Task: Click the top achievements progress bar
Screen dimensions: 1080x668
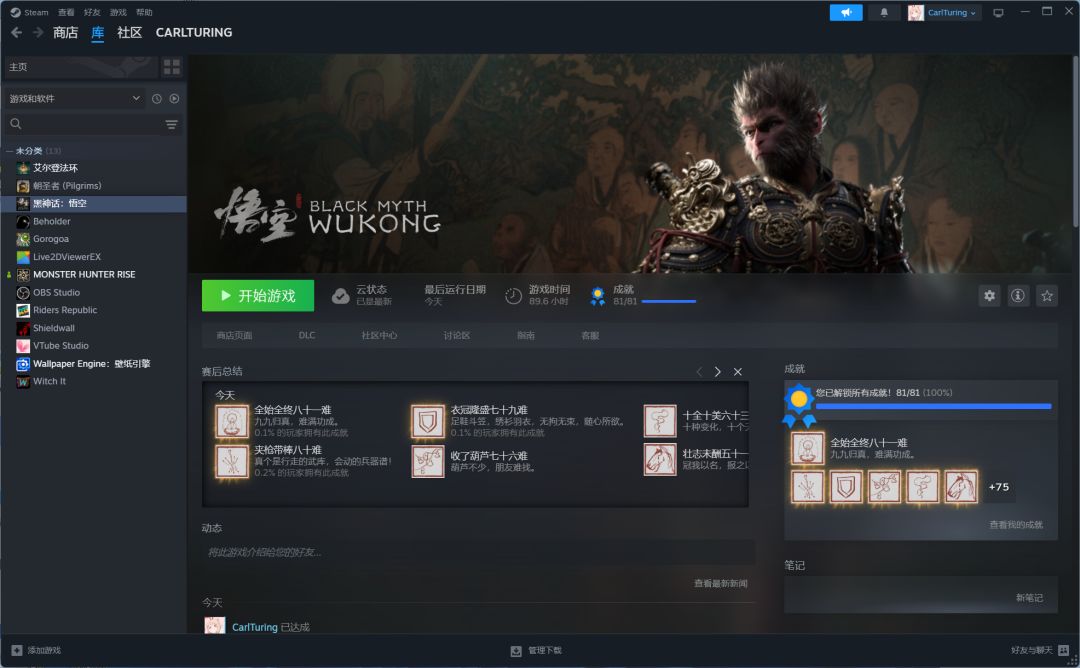Action: 668,302
